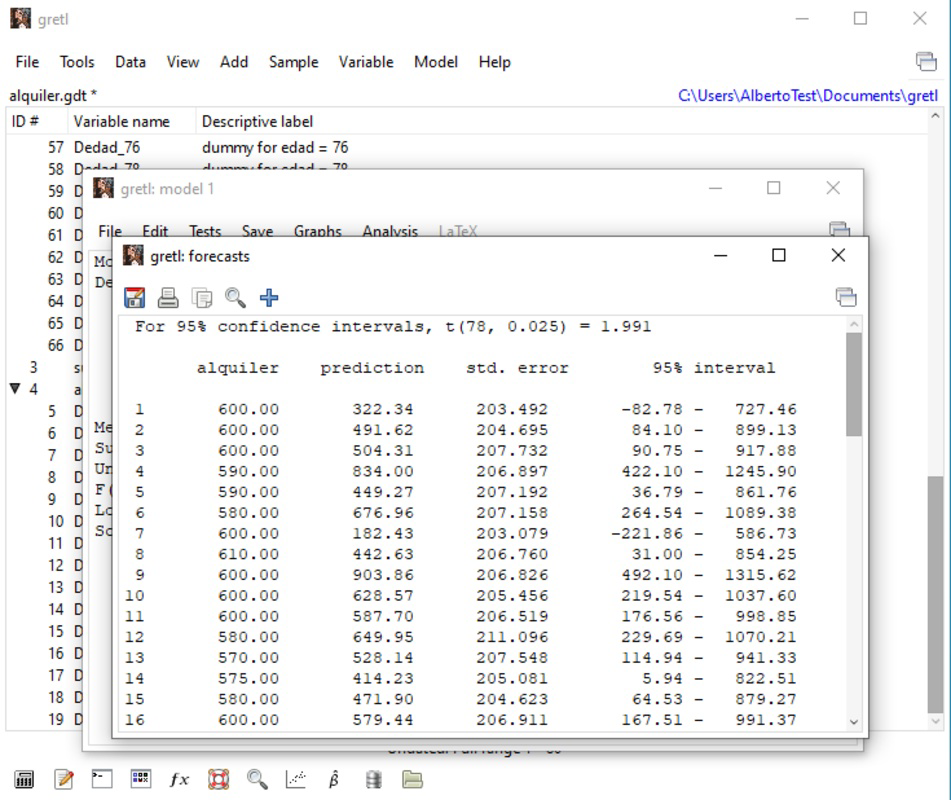The height and width of the screenshot is (800, 951).
Task: Click the main window vertical scrollbar thumb
Action: click(x=935, y=594)
